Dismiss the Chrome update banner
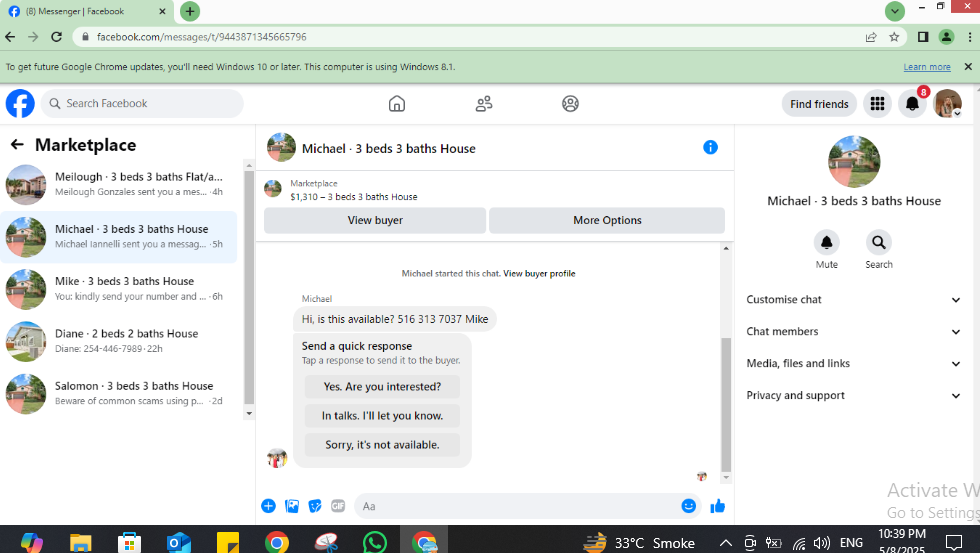 tap(968, 66)
